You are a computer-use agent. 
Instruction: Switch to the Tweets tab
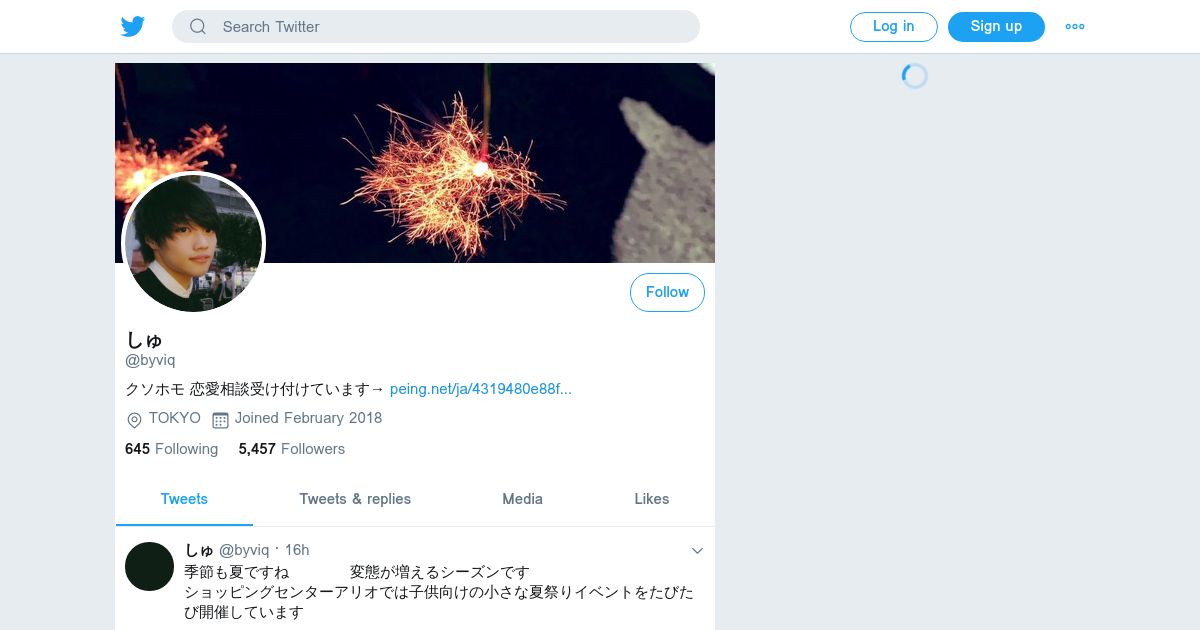[184, 499]
